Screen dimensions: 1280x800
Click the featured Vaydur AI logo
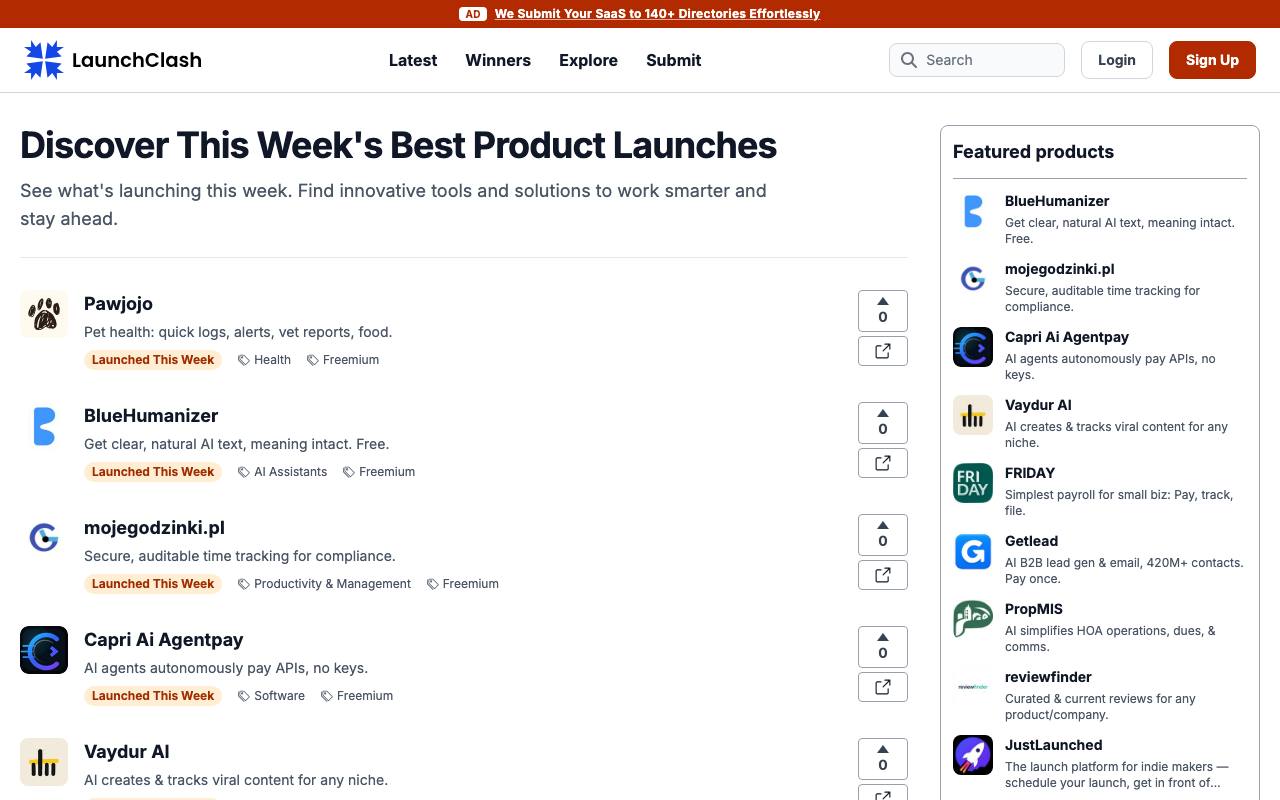[x=973, y=415]
